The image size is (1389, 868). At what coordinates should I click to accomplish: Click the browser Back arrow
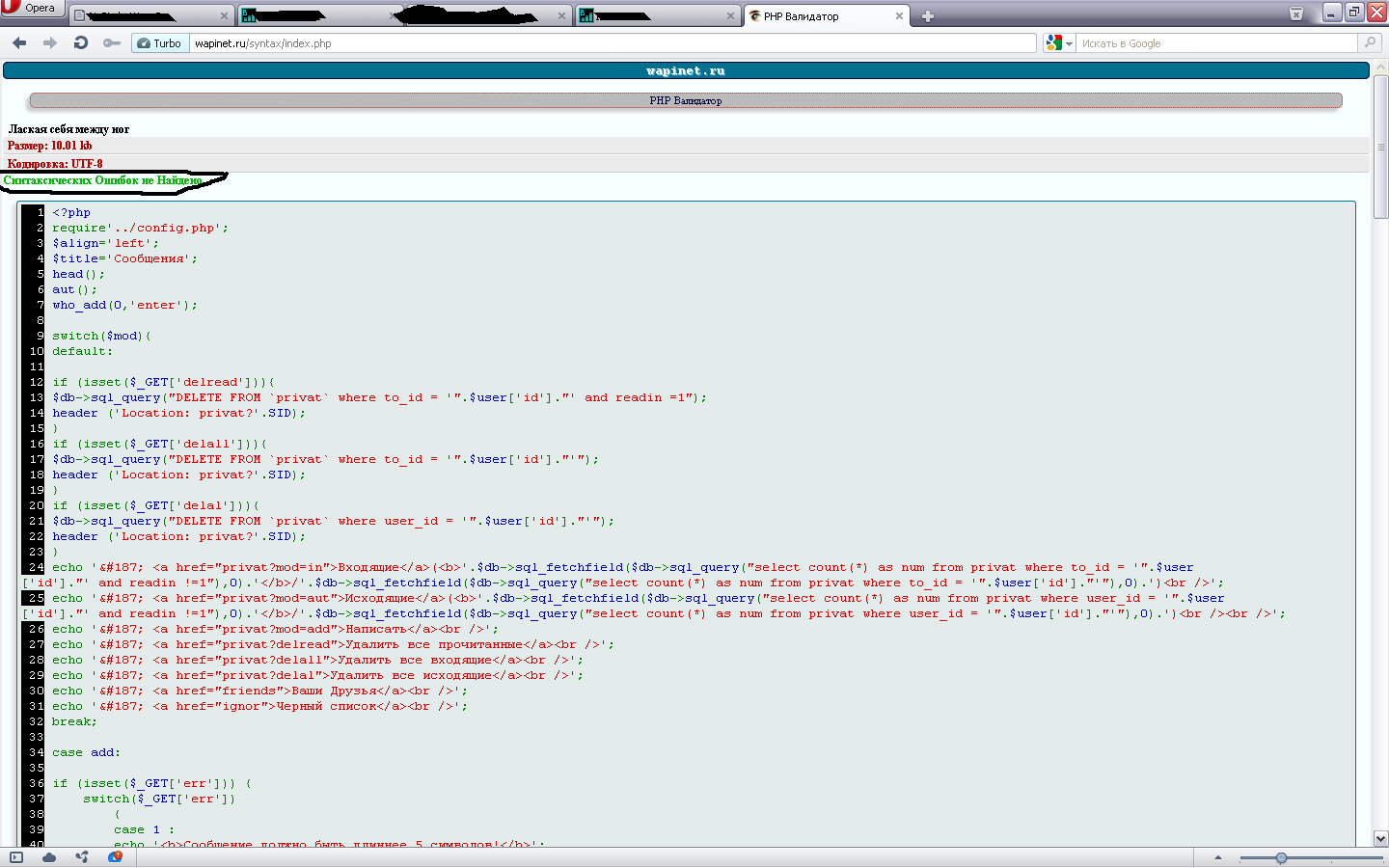(x=19, y=42)
